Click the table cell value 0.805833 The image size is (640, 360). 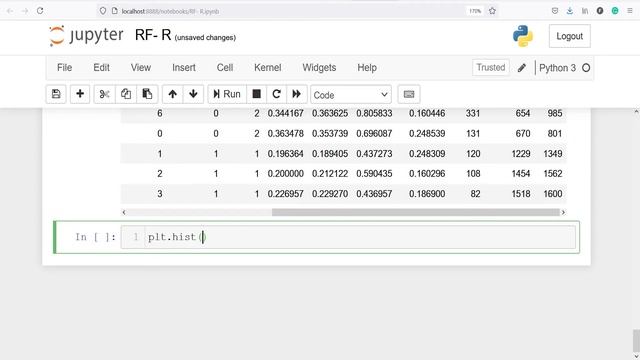tap(374, 113)
